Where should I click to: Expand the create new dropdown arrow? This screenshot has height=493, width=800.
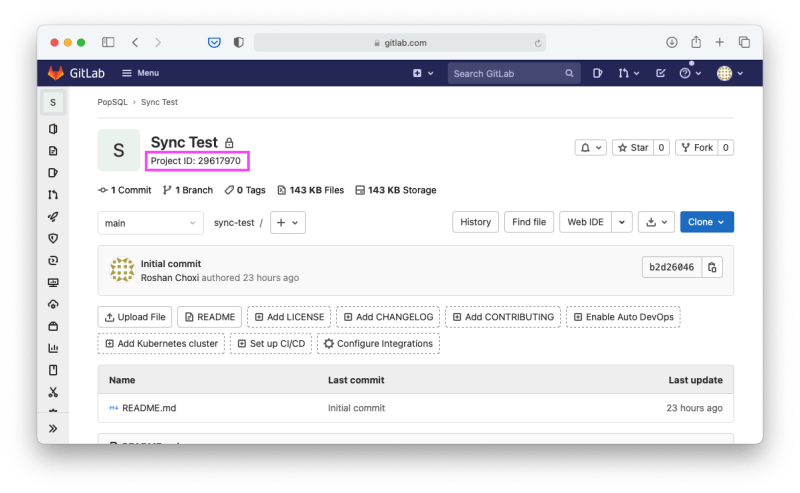pyautogui.click(x=431, y=73)
